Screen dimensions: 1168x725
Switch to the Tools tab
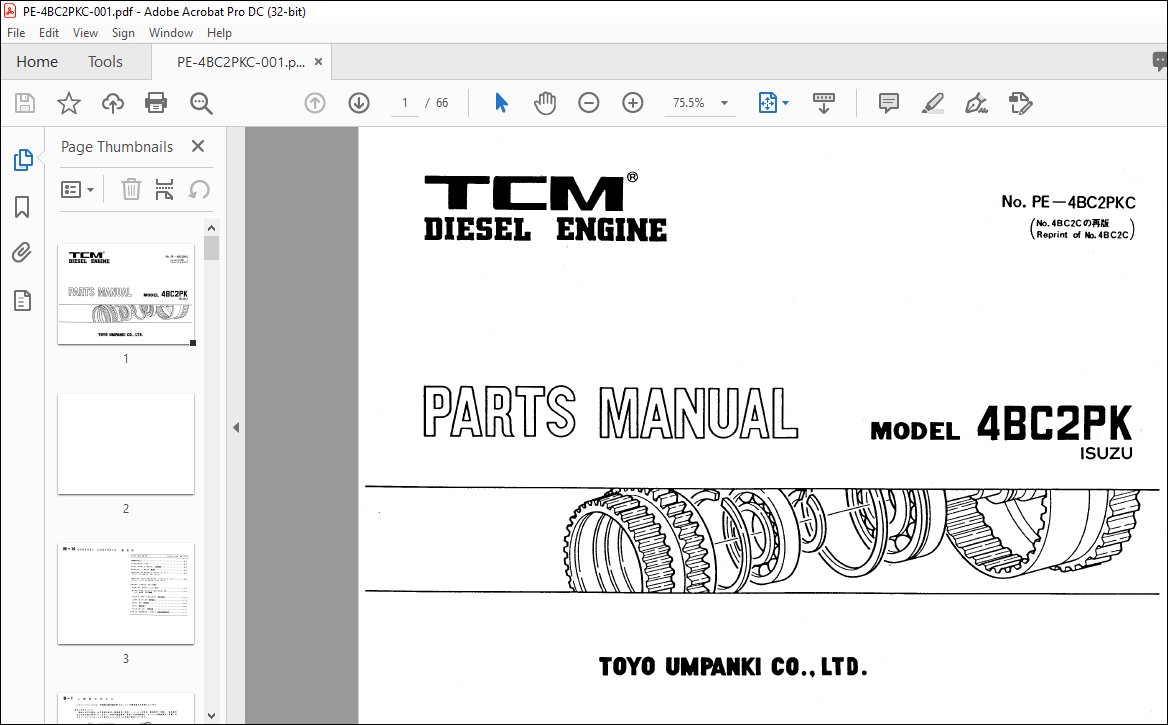click(105, 62)
